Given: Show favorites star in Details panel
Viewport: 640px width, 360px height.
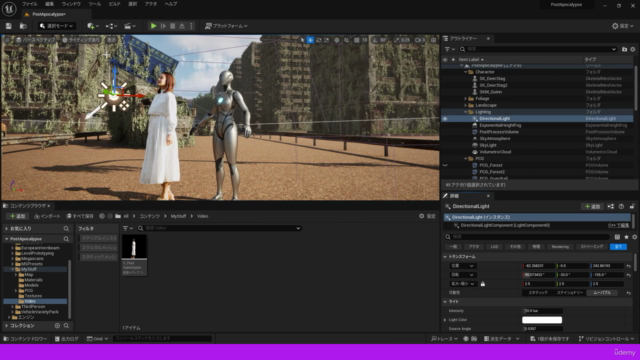Looking at the screenshot, I should [x=626, y=237].
